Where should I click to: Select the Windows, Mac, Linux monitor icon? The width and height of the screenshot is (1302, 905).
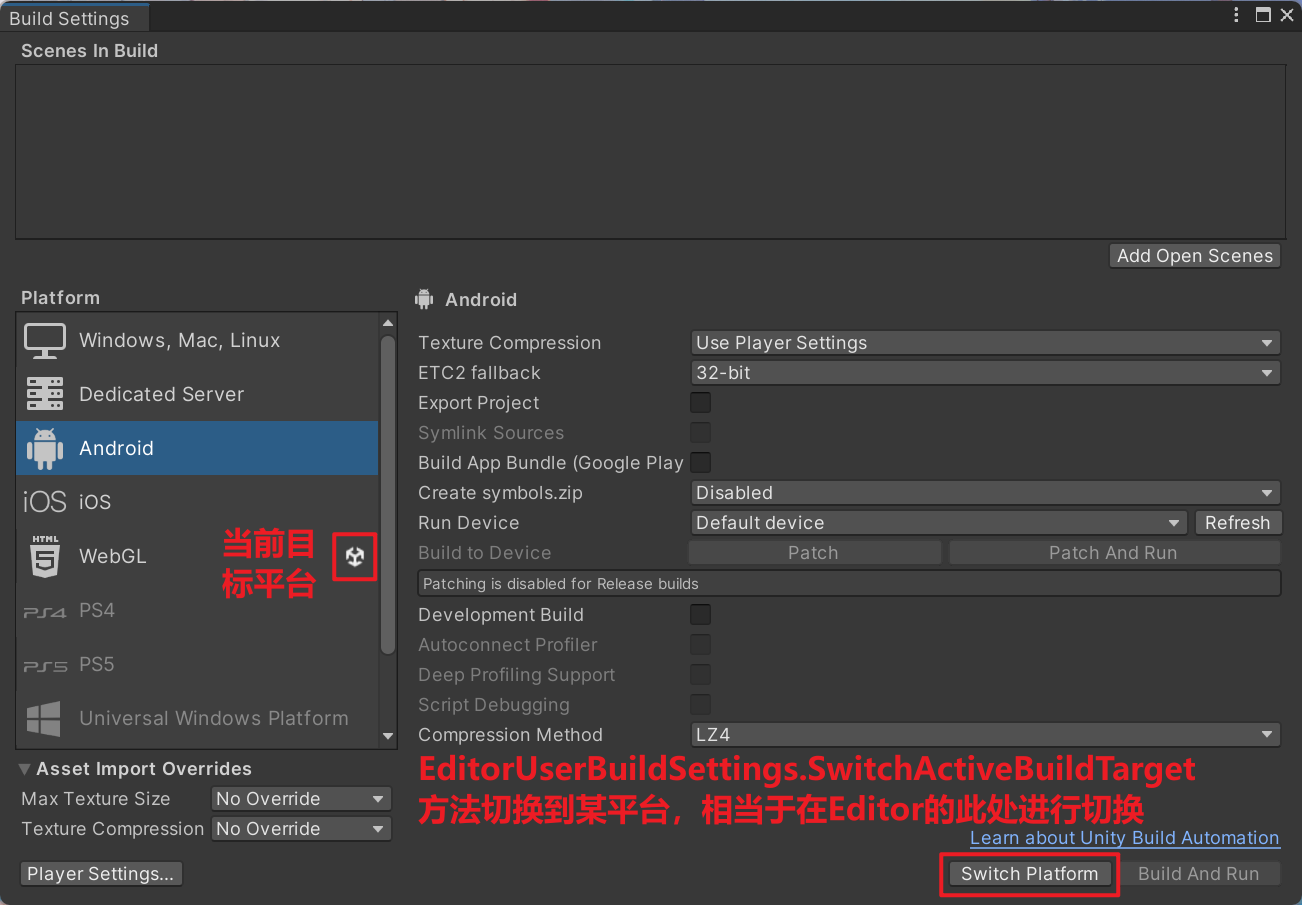pos(44,341)
